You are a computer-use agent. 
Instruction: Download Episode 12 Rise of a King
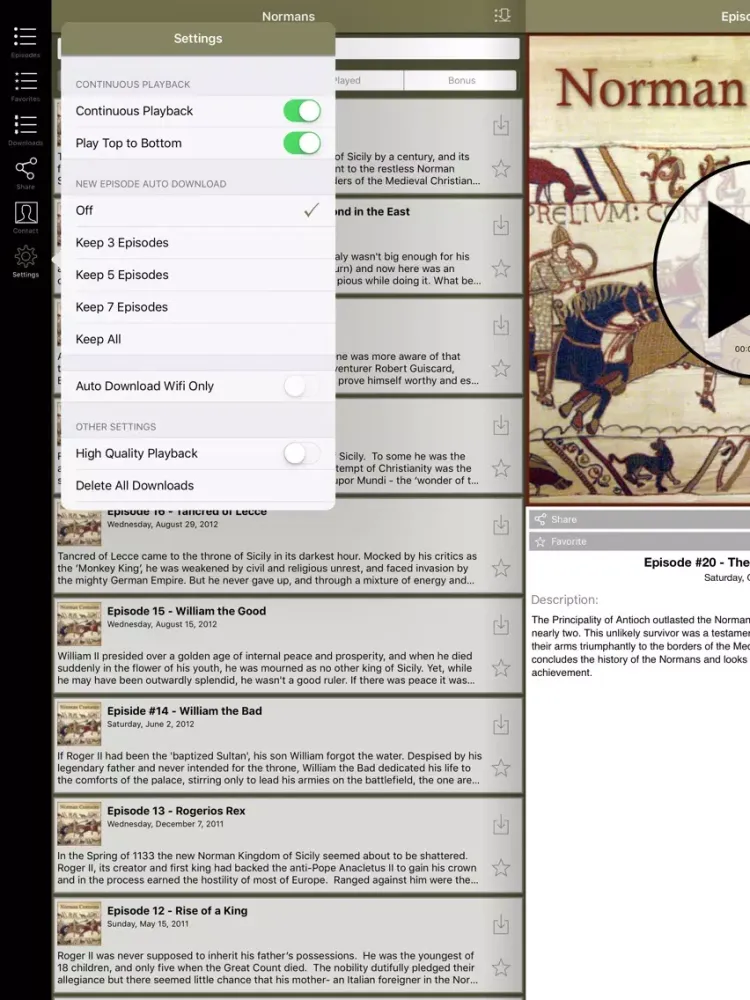501,924
